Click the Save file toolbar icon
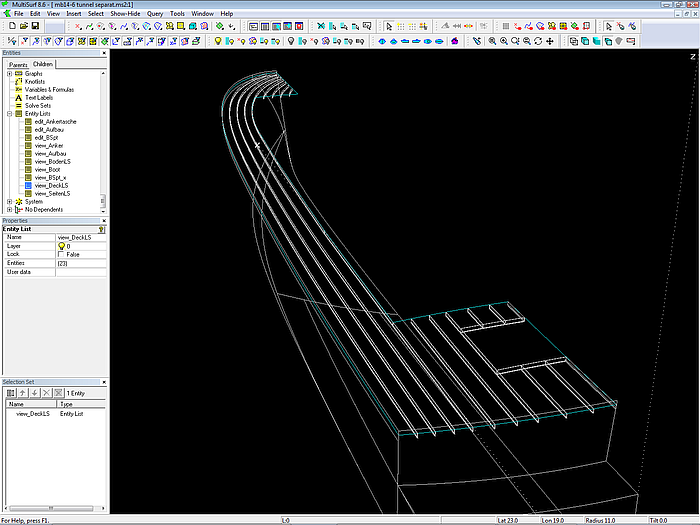The height and width of the screenshot is (525, 700). (35, 26)
